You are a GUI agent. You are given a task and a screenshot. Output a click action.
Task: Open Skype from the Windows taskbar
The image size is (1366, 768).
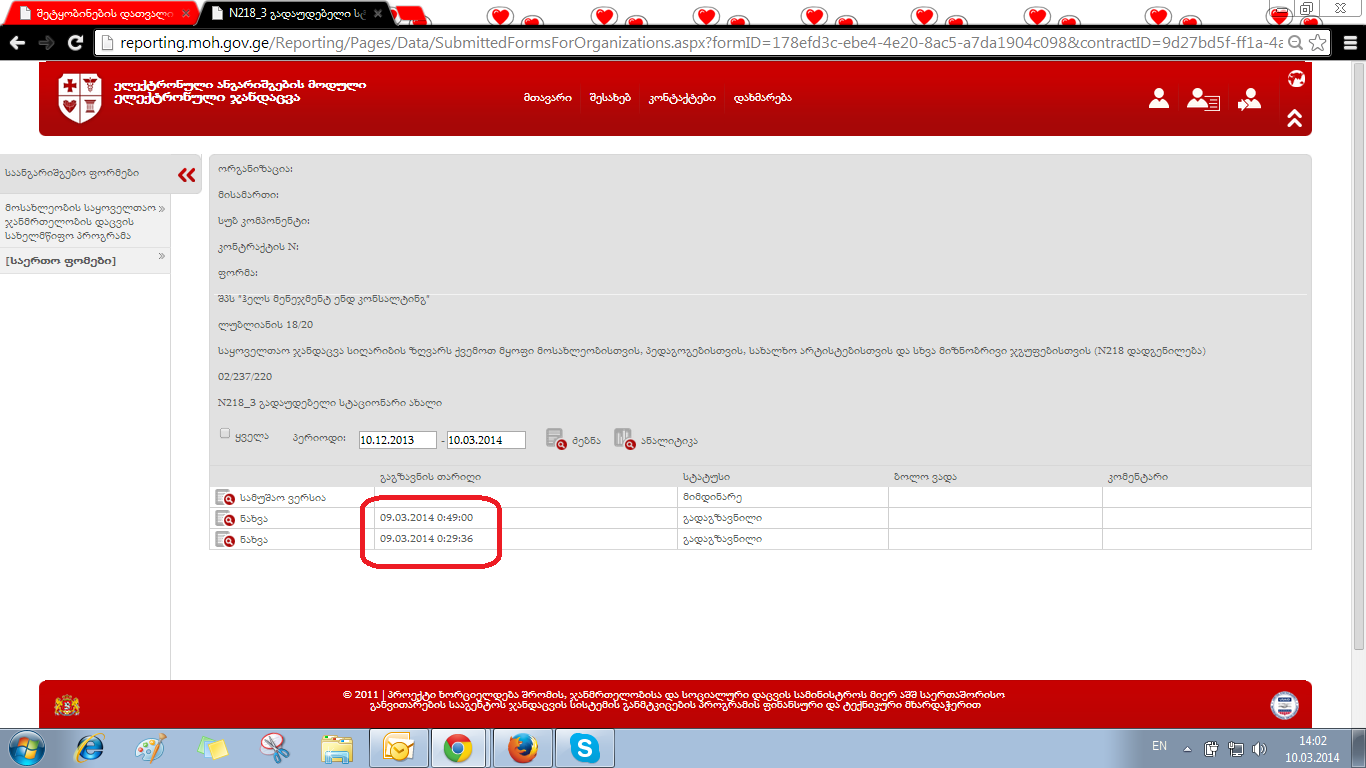(584, 747)
